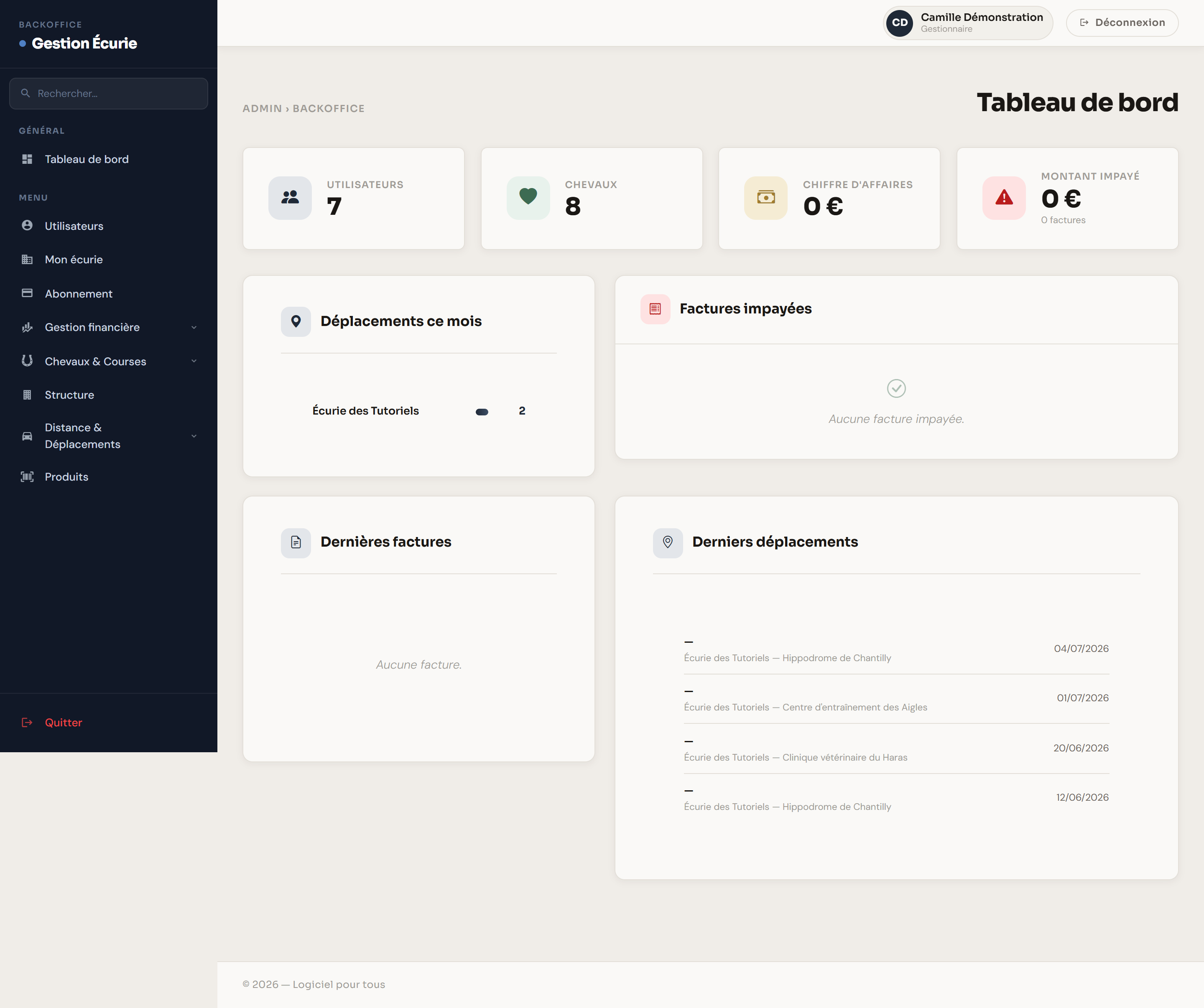Expand the Gestion financière submenu chevron

click(194, 327)
